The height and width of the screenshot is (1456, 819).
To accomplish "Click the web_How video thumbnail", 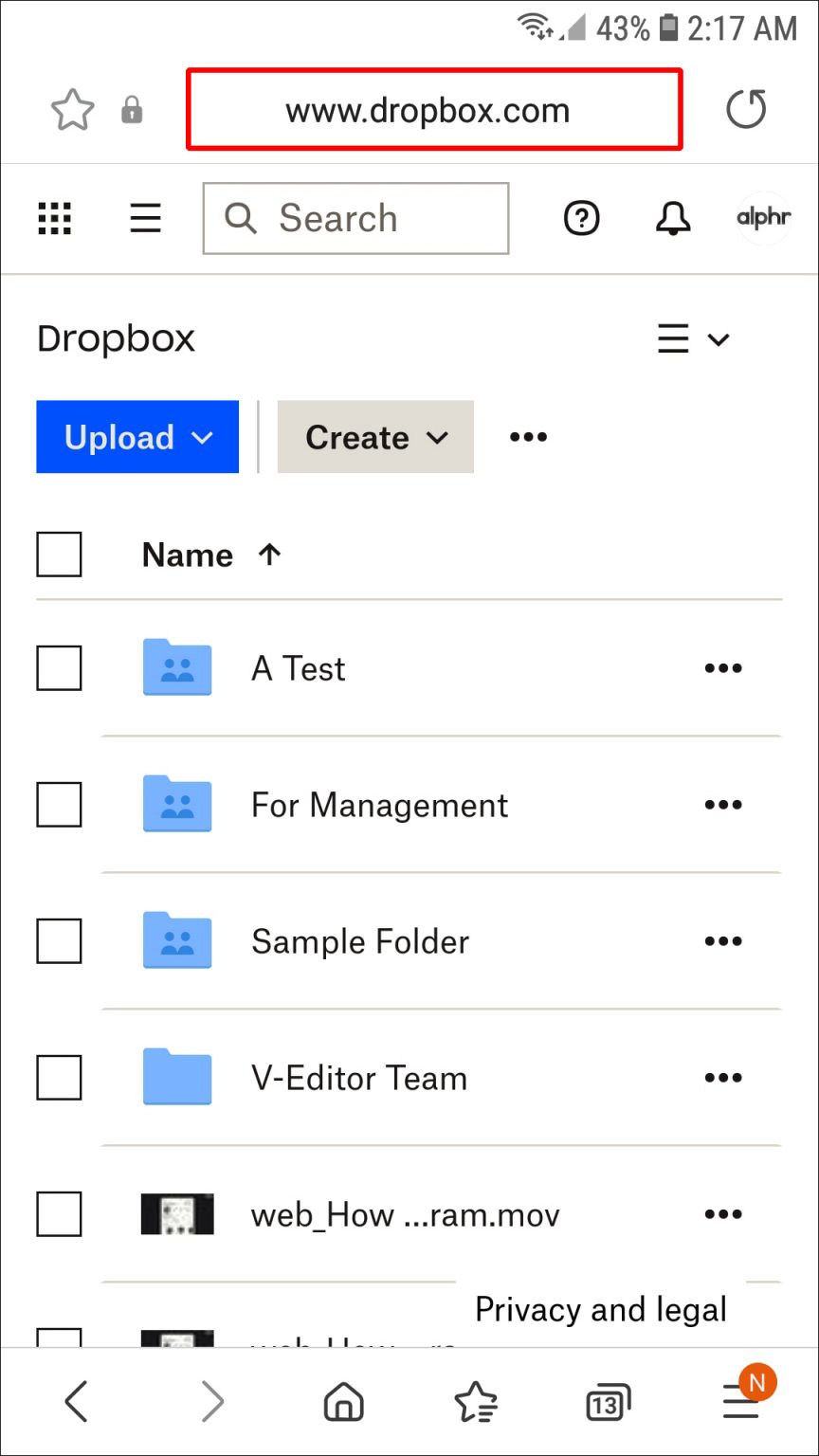I will pyautogui.click(x=175, y=1214).
